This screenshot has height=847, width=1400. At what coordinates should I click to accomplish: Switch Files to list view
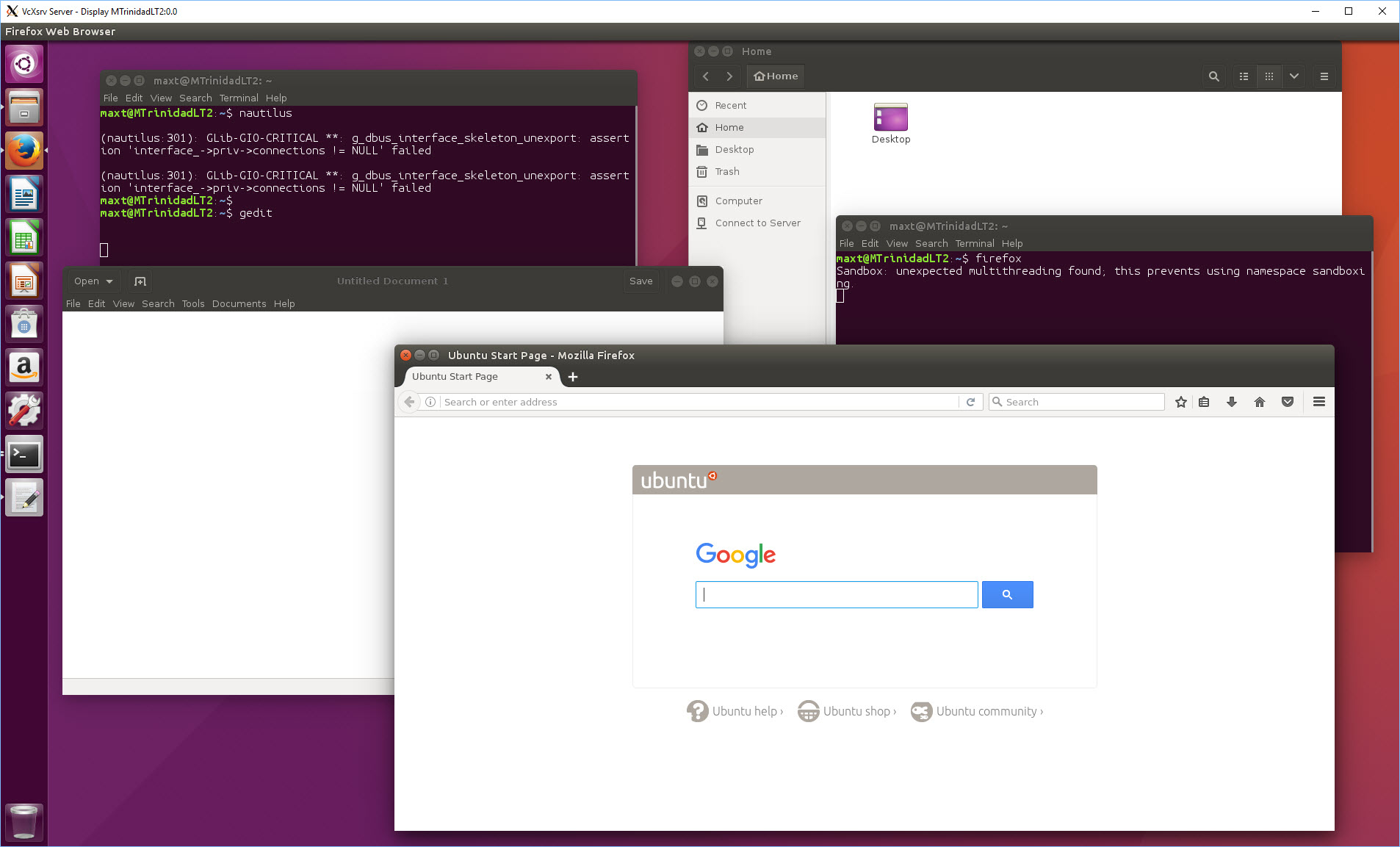[x=1244, y=76]
